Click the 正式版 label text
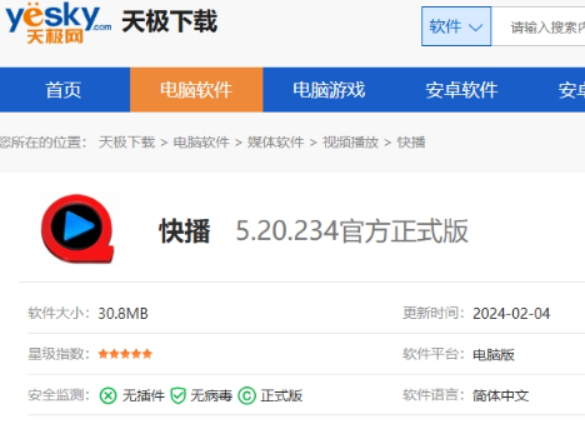Image resolution: width=585 pixels, height=439 pixels. tap(282, 396)
